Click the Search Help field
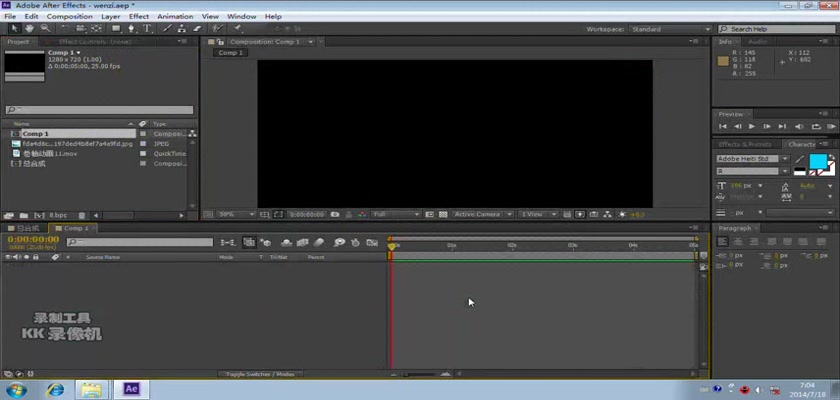Screen dimensions: 840x400 point(777,29)
